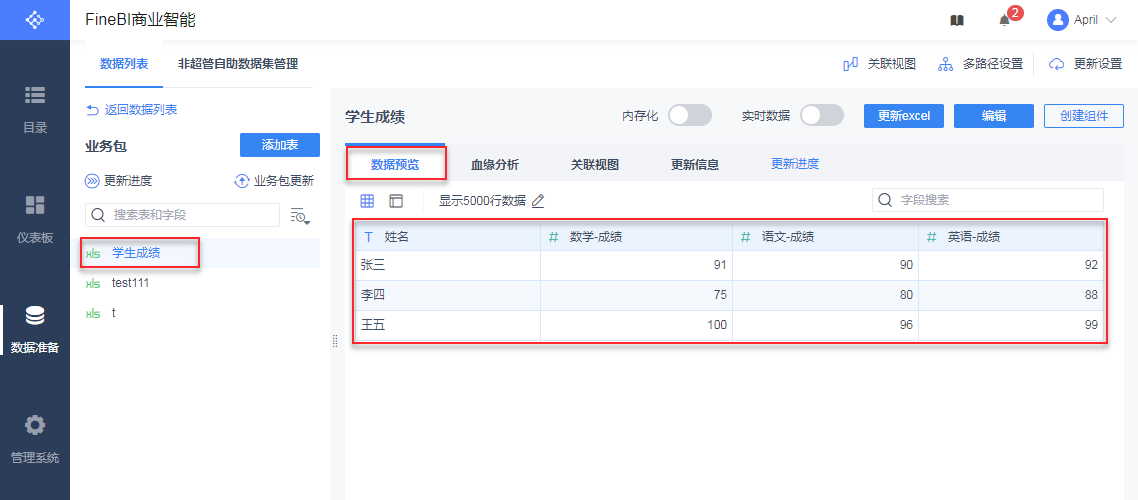Open the notifications bell
Screen dimensions: 1138x500
pyautogui.click(x=1004, y=20)
